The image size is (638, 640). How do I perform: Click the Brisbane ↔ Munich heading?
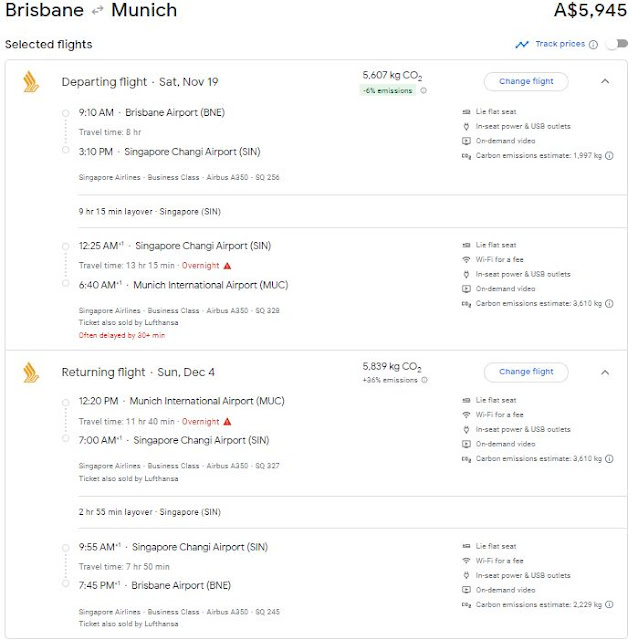point(91,10)
